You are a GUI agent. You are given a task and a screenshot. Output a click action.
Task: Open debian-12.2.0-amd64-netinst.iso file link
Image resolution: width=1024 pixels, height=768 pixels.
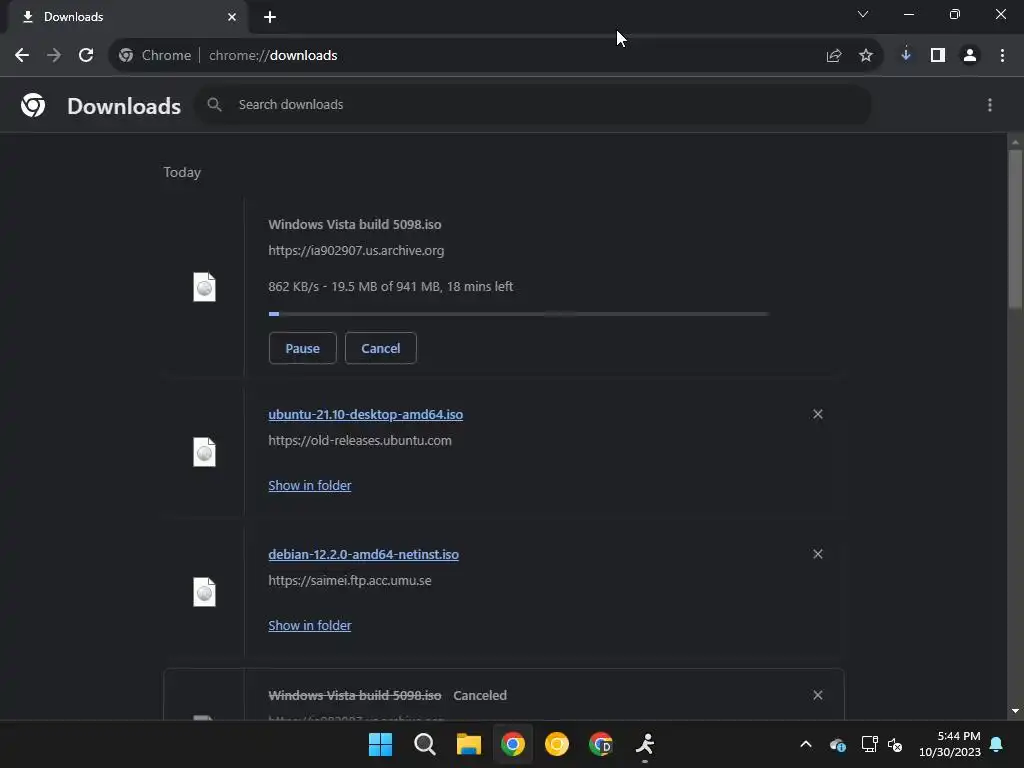point(364,554)
